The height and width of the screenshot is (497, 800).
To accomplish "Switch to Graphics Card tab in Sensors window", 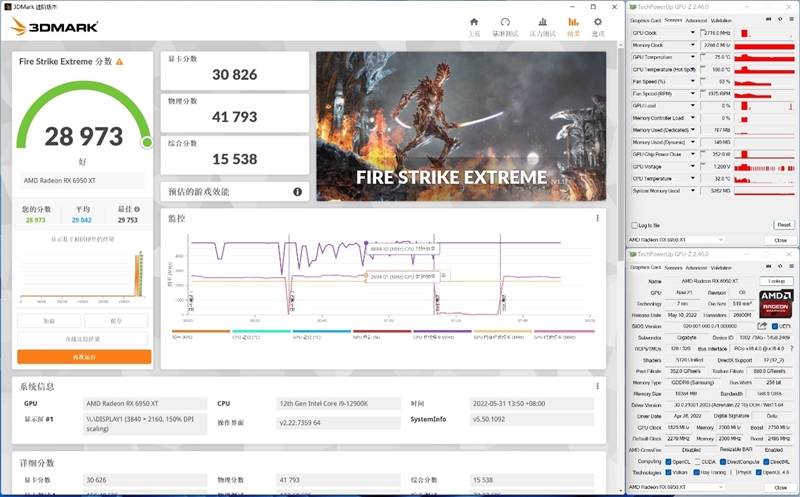I will click(x=645, y=20).
